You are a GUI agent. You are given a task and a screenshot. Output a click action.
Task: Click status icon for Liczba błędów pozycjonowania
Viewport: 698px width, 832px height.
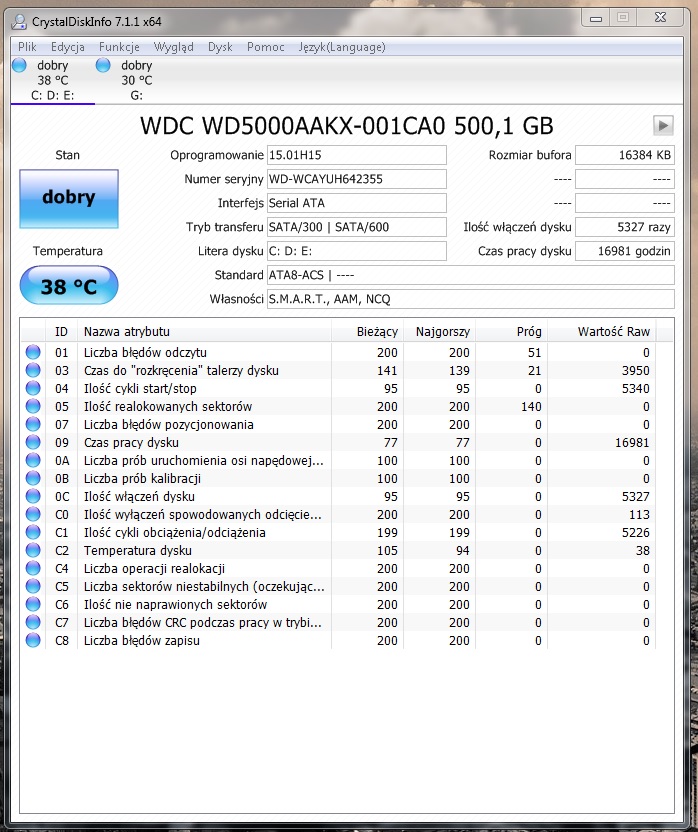(33, 424)
